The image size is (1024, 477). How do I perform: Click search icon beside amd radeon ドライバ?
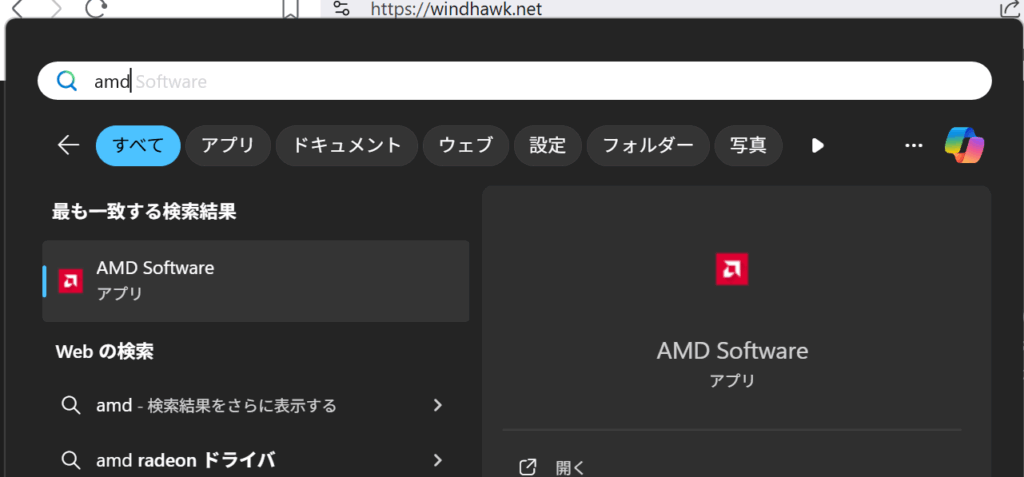71,461
